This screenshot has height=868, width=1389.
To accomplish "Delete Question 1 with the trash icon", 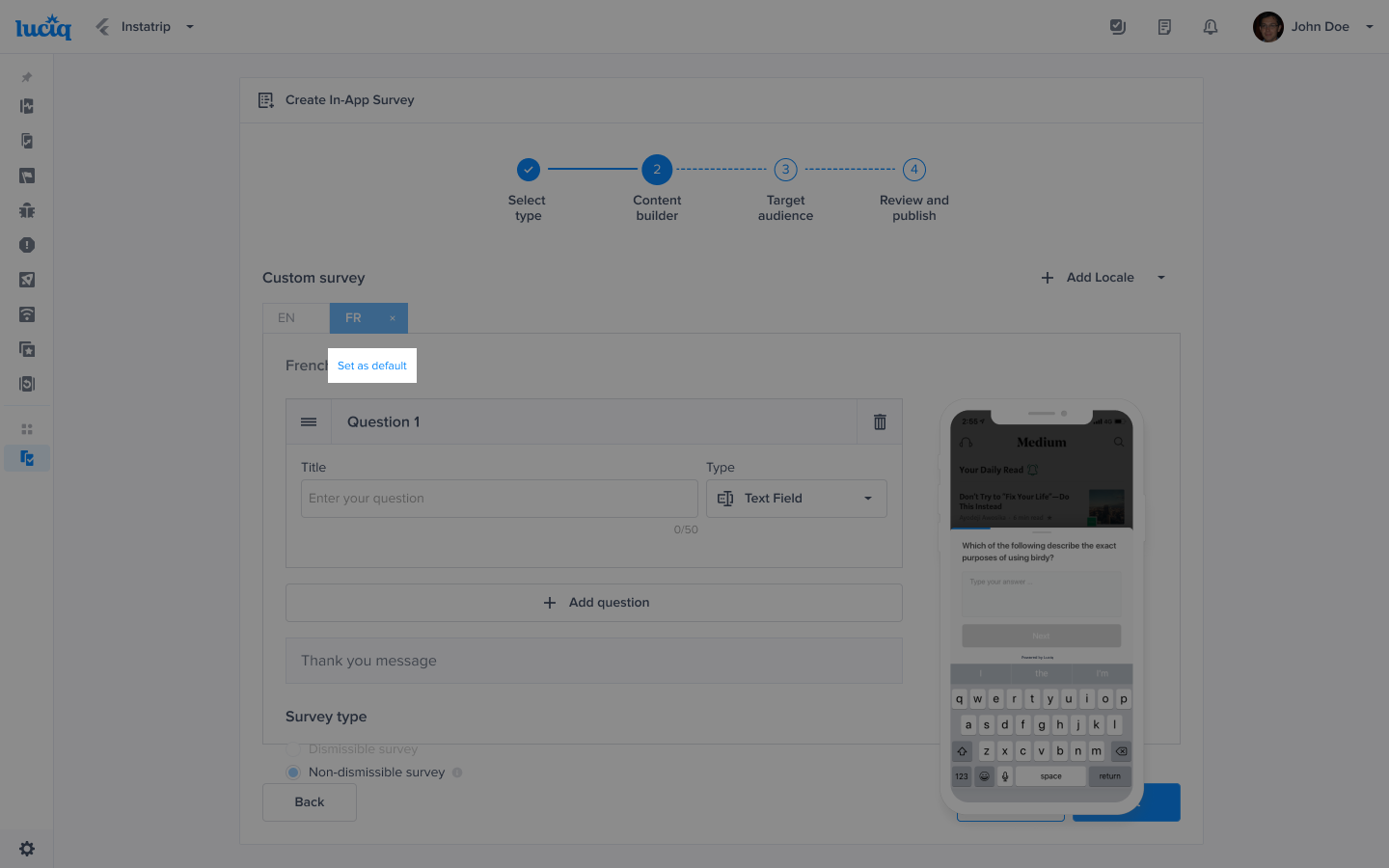I will [880, 421].
